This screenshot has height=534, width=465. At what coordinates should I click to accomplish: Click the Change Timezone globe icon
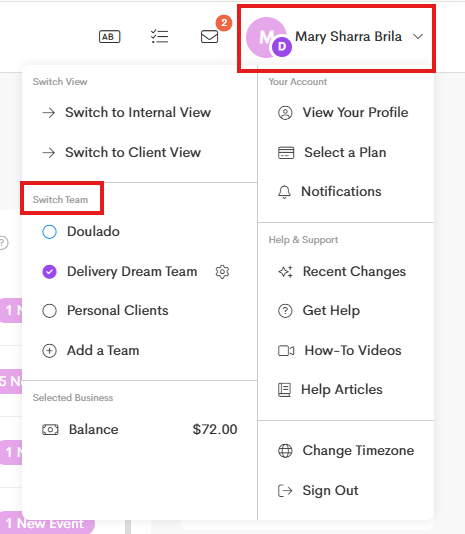tap(285, 451)
